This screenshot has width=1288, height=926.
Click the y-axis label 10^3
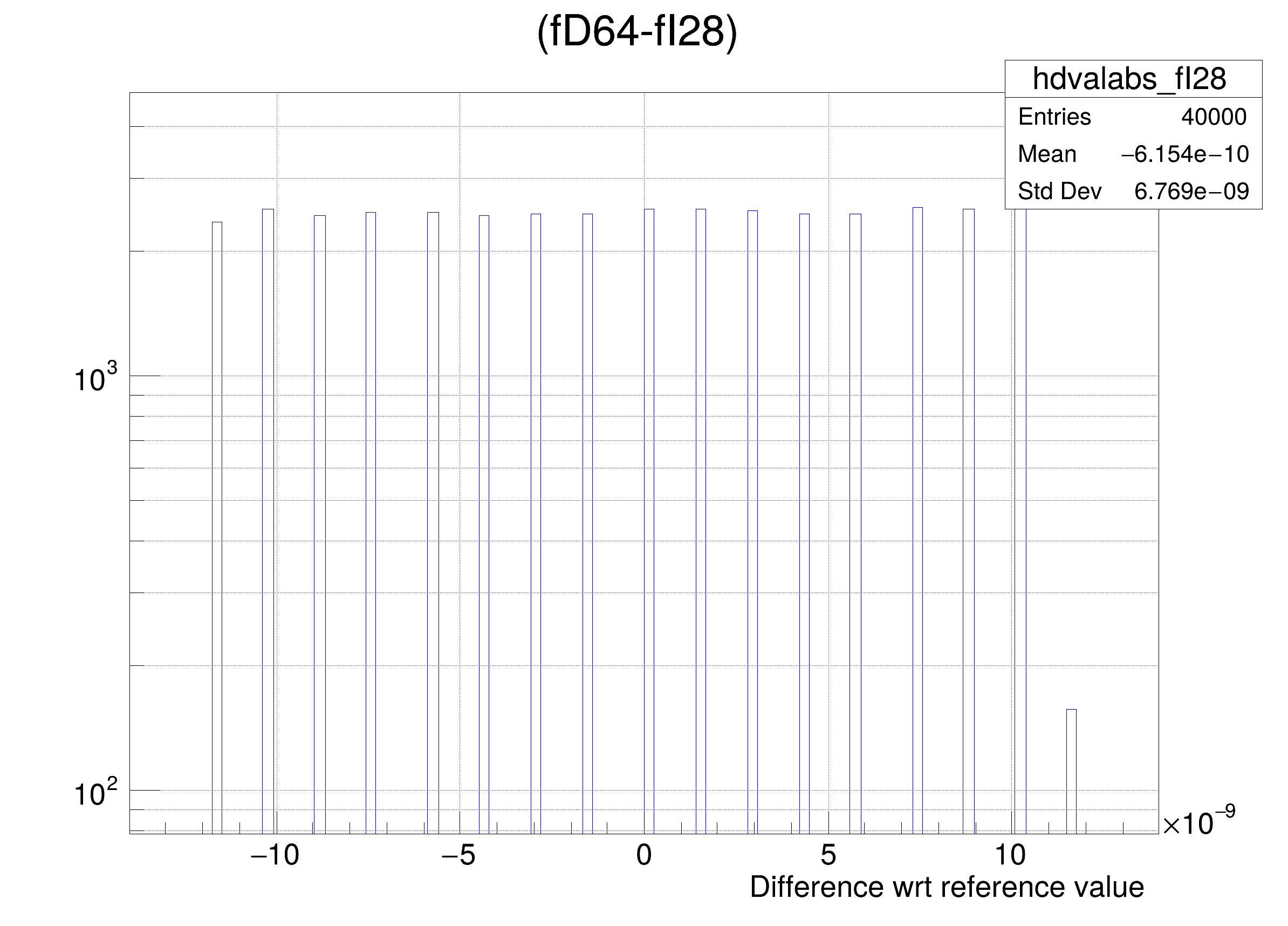tap(95, 379)
